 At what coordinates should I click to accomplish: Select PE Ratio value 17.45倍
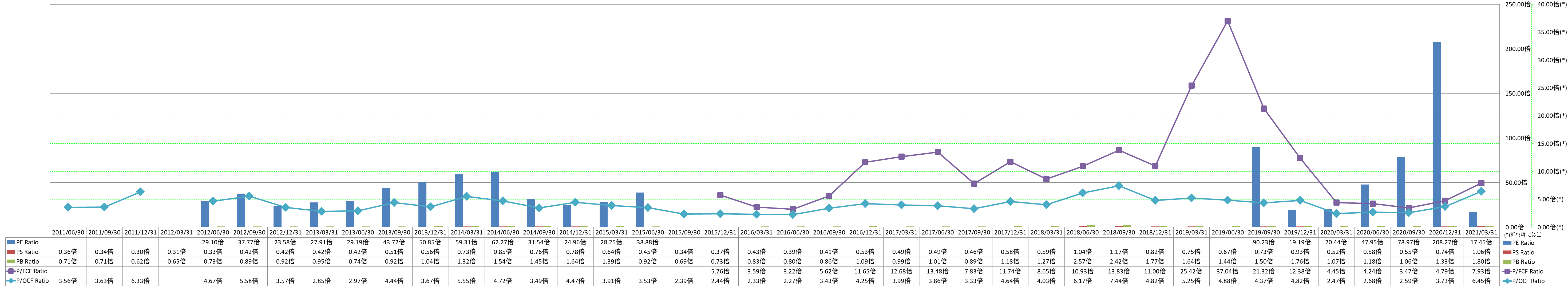(1482, 242)
